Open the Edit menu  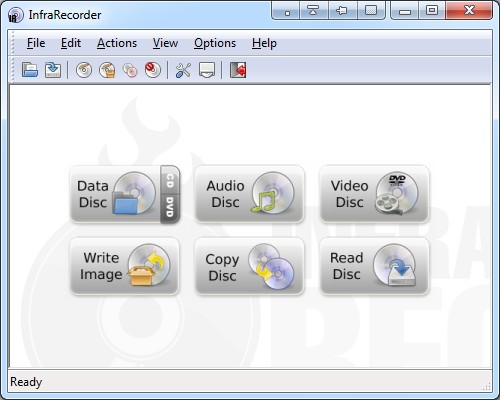[x=71, y=43]
